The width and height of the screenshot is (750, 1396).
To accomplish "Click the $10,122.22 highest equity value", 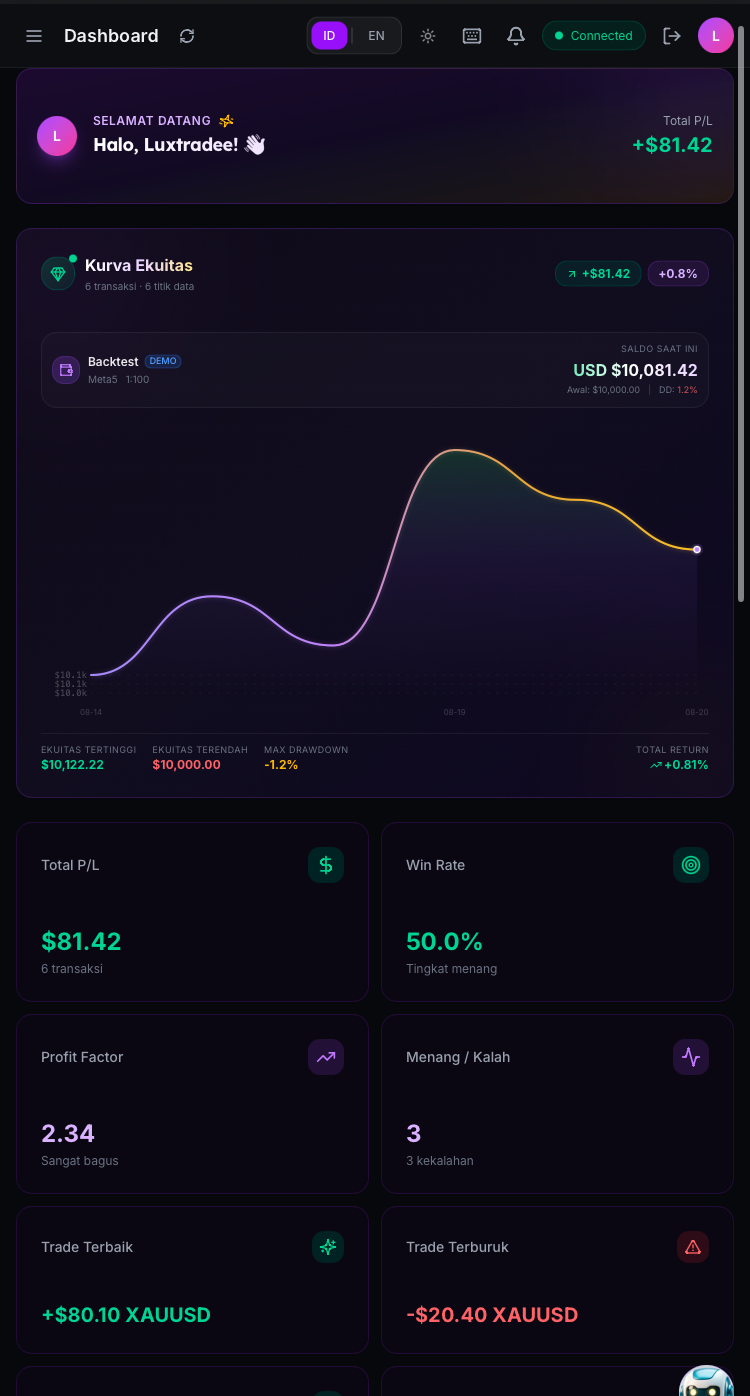I will [x=72, y=765].
